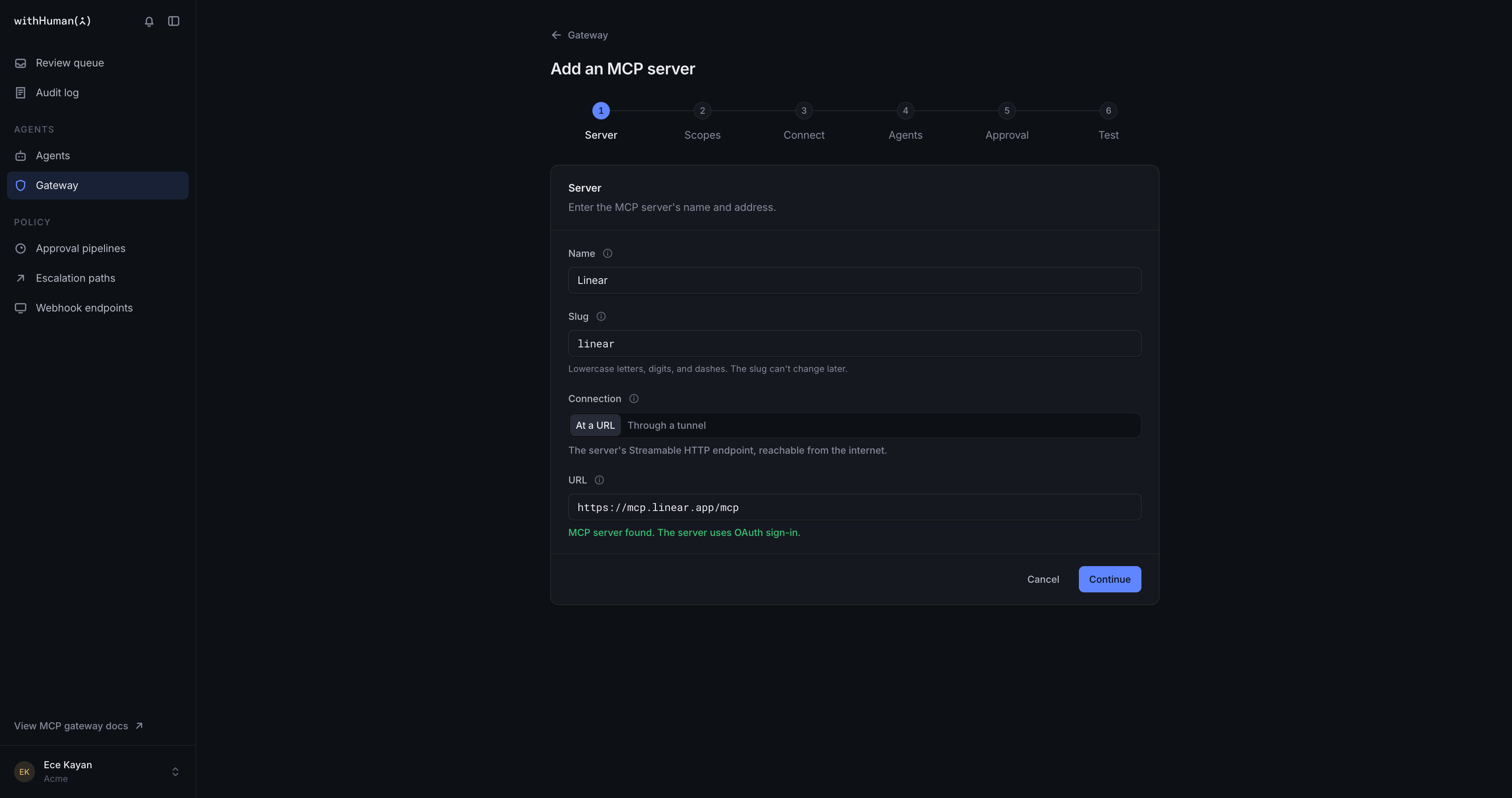
Task: Click the EK user avatar
Action: pyautogui.click(x=24, y=772)
